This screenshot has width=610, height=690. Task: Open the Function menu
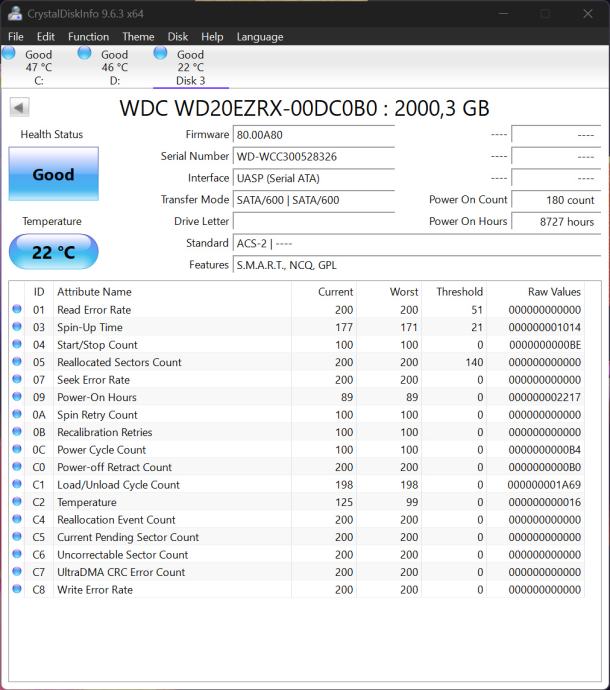(88, 37)
